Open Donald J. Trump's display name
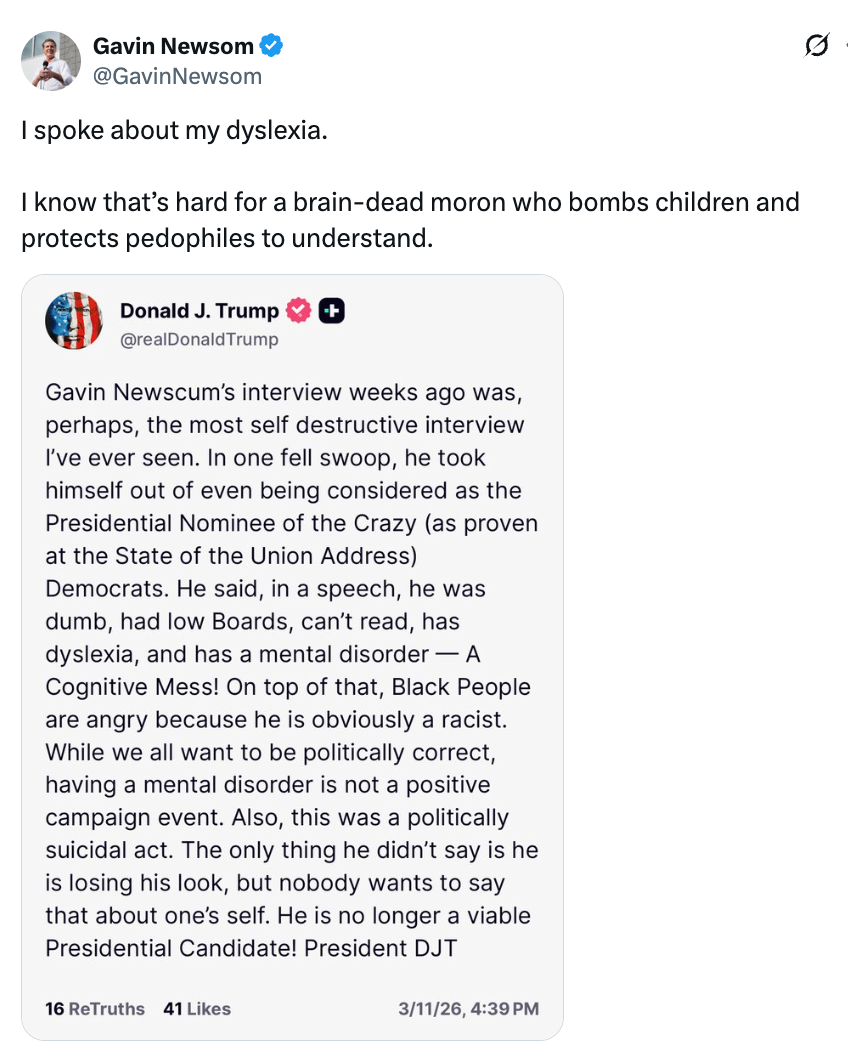 (x=198, y=310)
